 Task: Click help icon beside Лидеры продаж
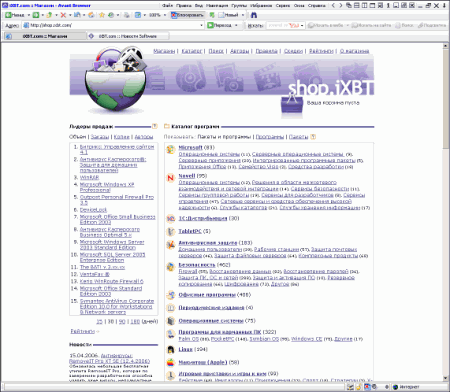(155, 126)
